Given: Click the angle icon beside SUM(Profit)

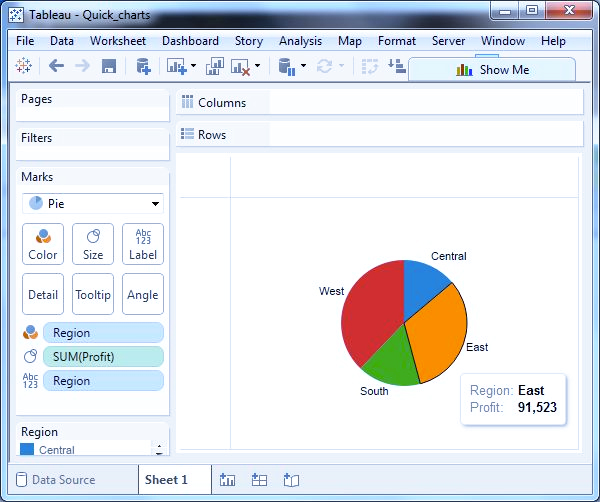Looking at the screenshot, I should click(30, 356).
